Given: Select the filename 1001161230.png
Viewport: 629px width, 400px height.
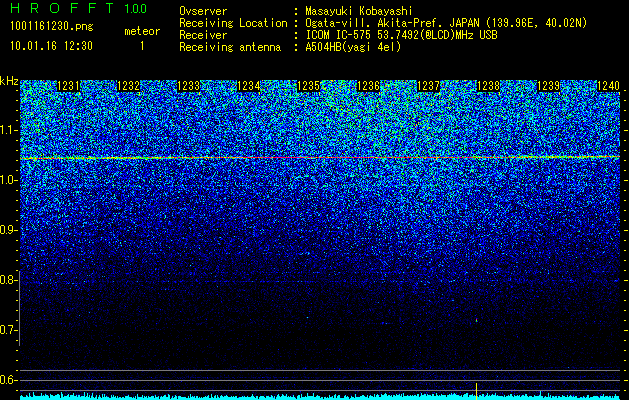Looking at the screenshot, I should pyautogui.click(x=52, y=26).
